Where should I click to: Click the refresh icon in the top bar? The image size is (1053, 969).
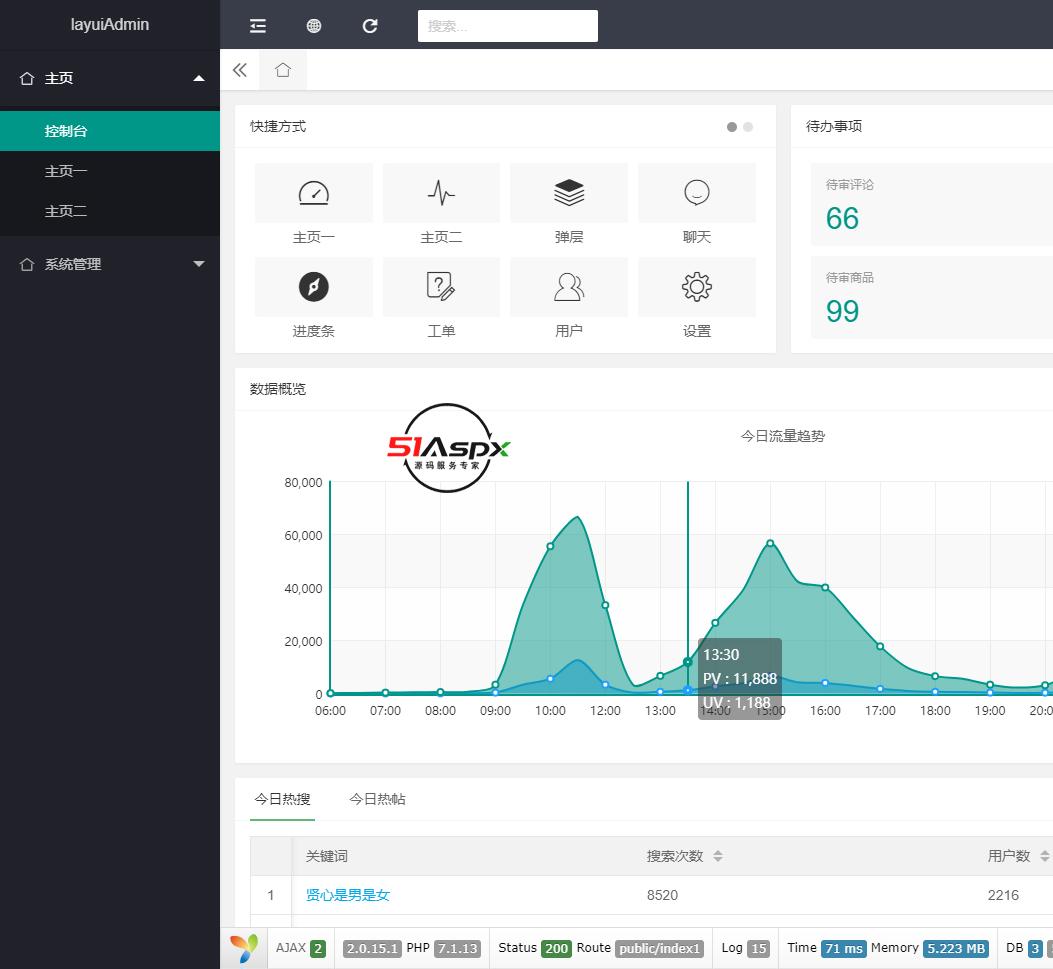pyautogui.click(x=369, y=26)
